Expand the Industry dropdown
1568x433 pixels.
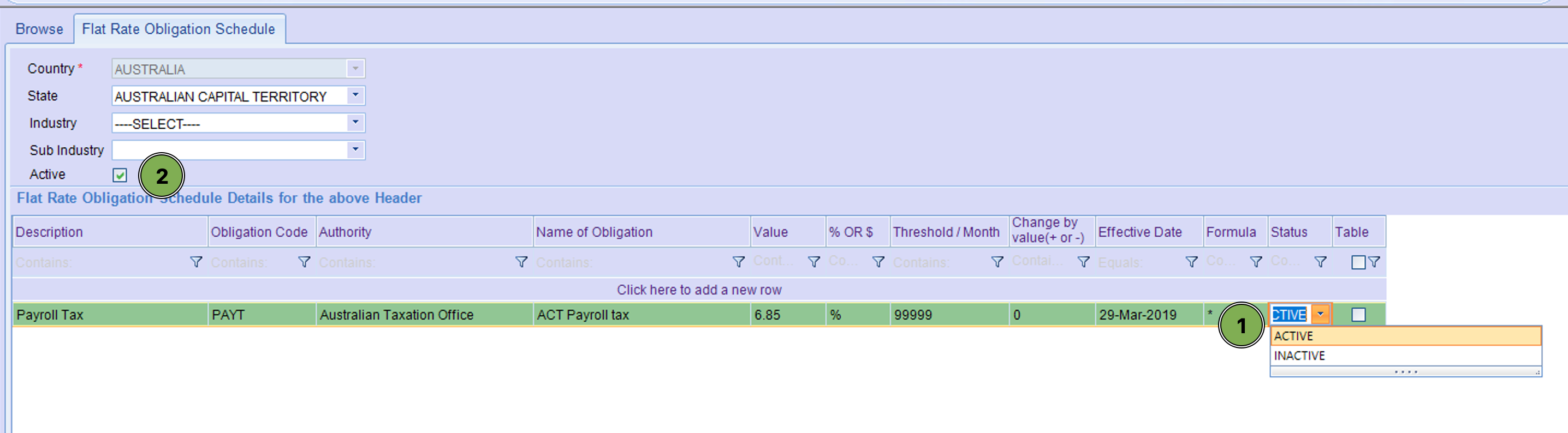pyautogui.click(x=355, y=123)
